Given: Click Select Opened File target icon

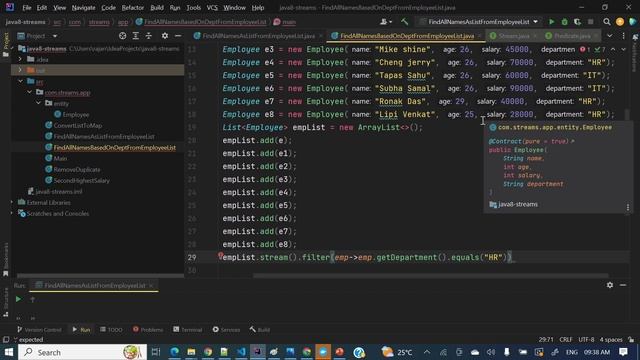Looking at the screenshot, I should (122, 36).
